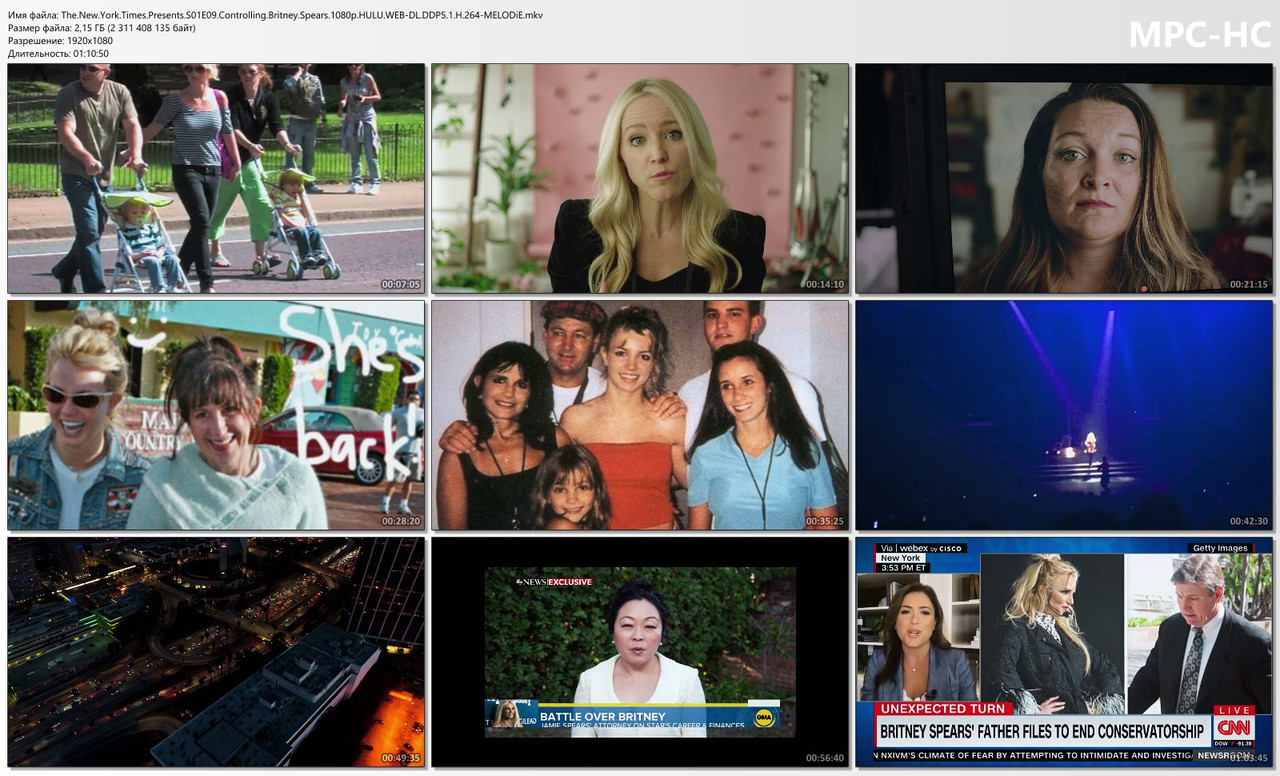Open the thumbnail with "She's back" handwriting
Viewport: 1280px width, 776px height.
pos(216,415)
